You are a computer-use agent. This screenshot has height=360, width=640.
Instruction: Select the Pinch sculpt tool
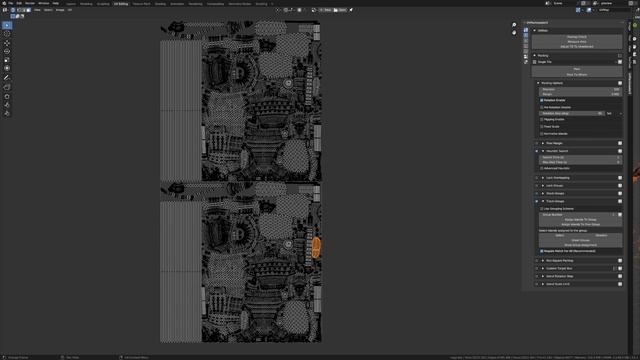click(x=7, y=113)
